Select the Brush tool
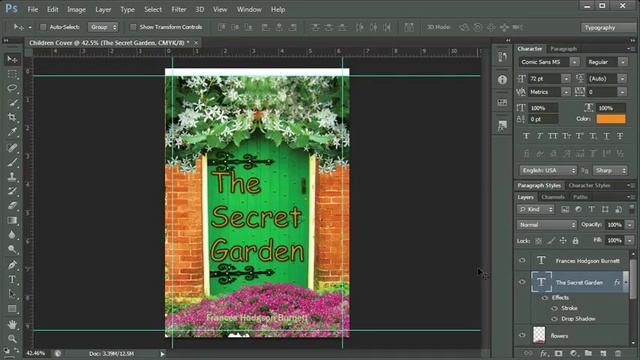 [12, 162]
